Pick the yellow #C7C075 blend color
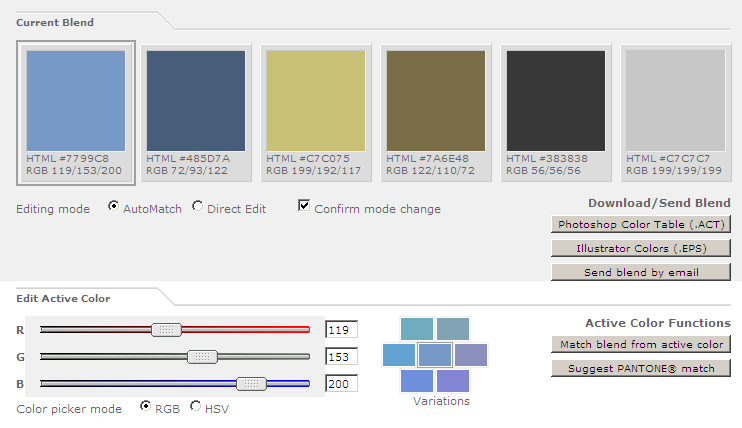The image size is (742, 428). pos(316,101)
